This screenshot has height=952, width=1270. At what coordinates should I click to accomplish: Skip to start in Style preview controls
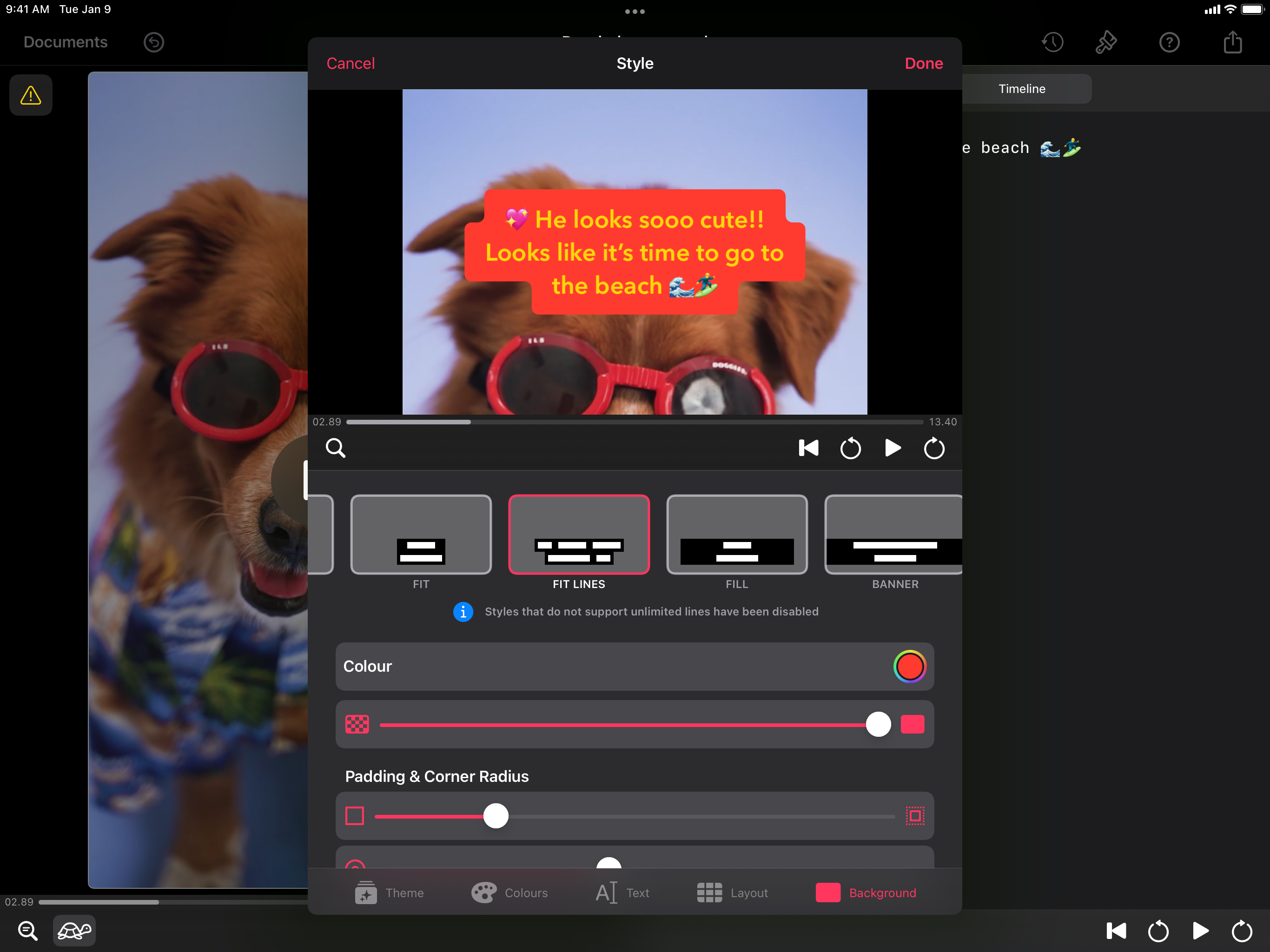808,448
